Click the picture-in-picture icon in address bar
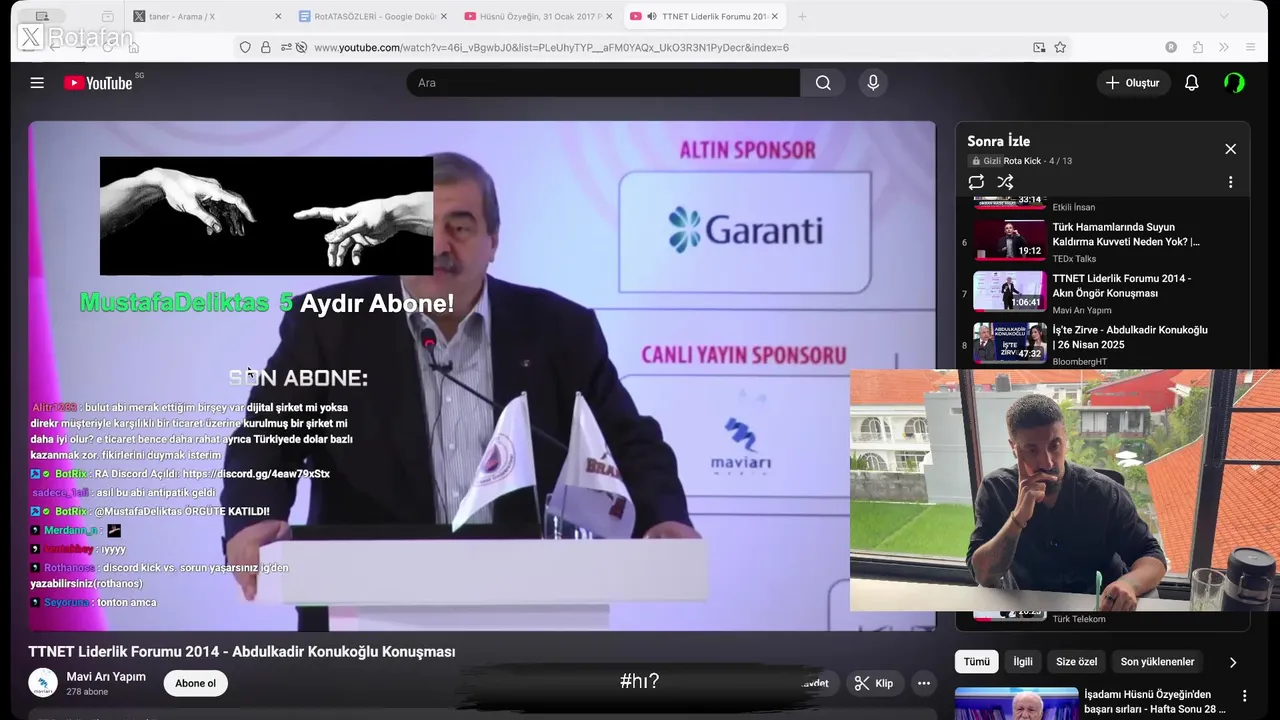 pyautogui.click(x=1039, y=47)
